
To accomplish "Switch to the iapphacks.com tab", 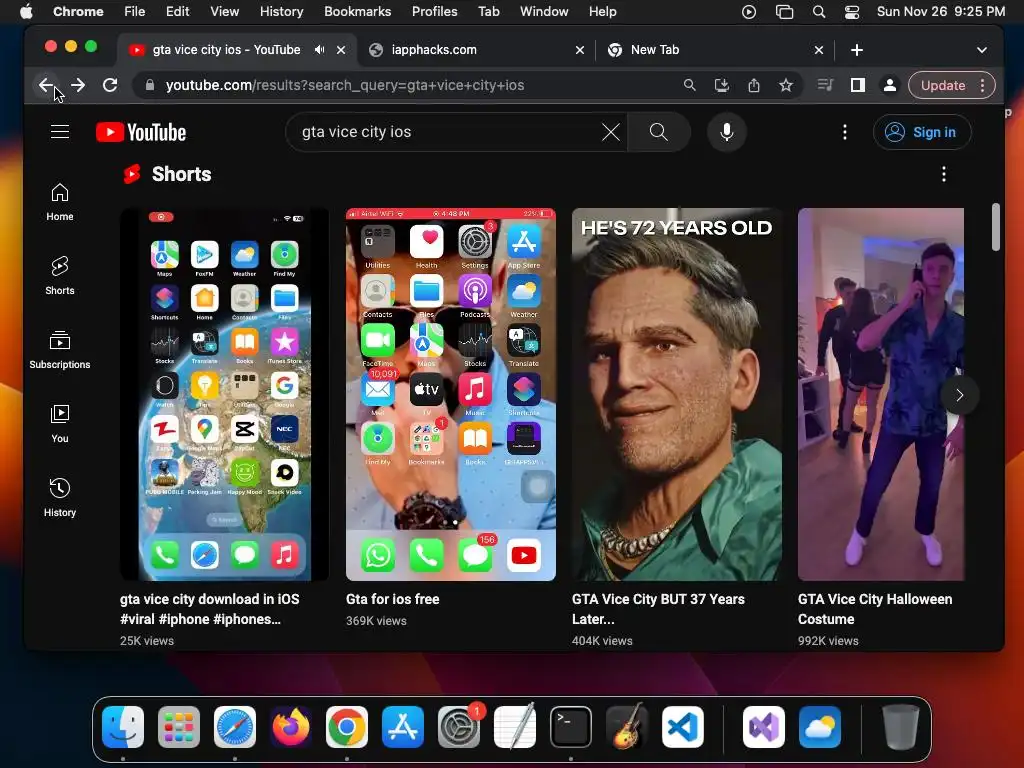I will coord(477,50).
